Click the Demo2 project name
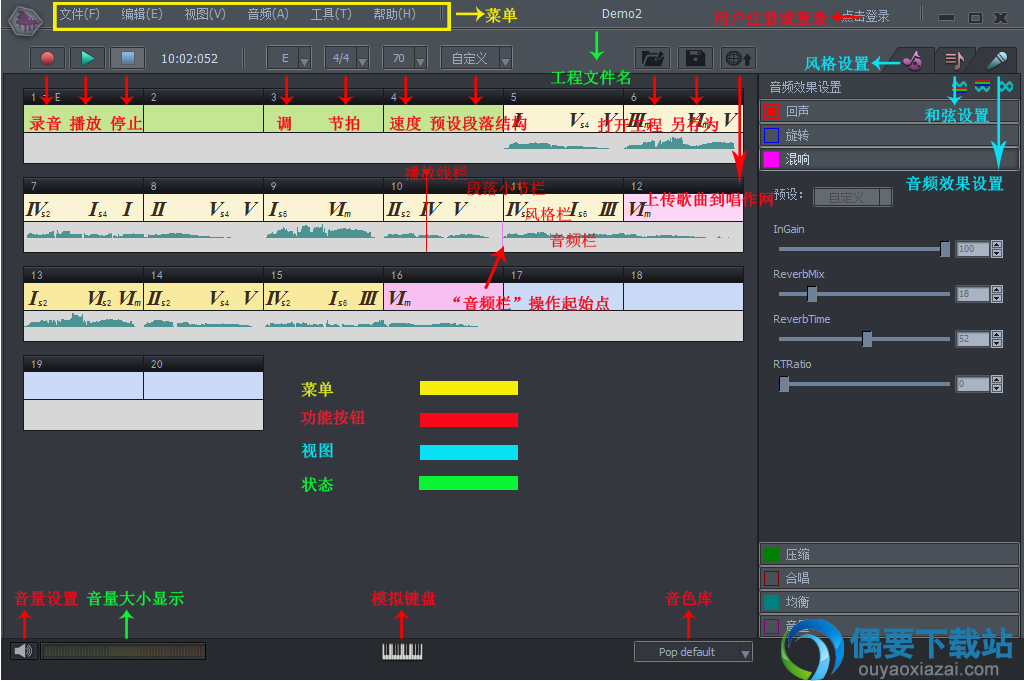This screenshot has width=1024, height=681. 622,14
